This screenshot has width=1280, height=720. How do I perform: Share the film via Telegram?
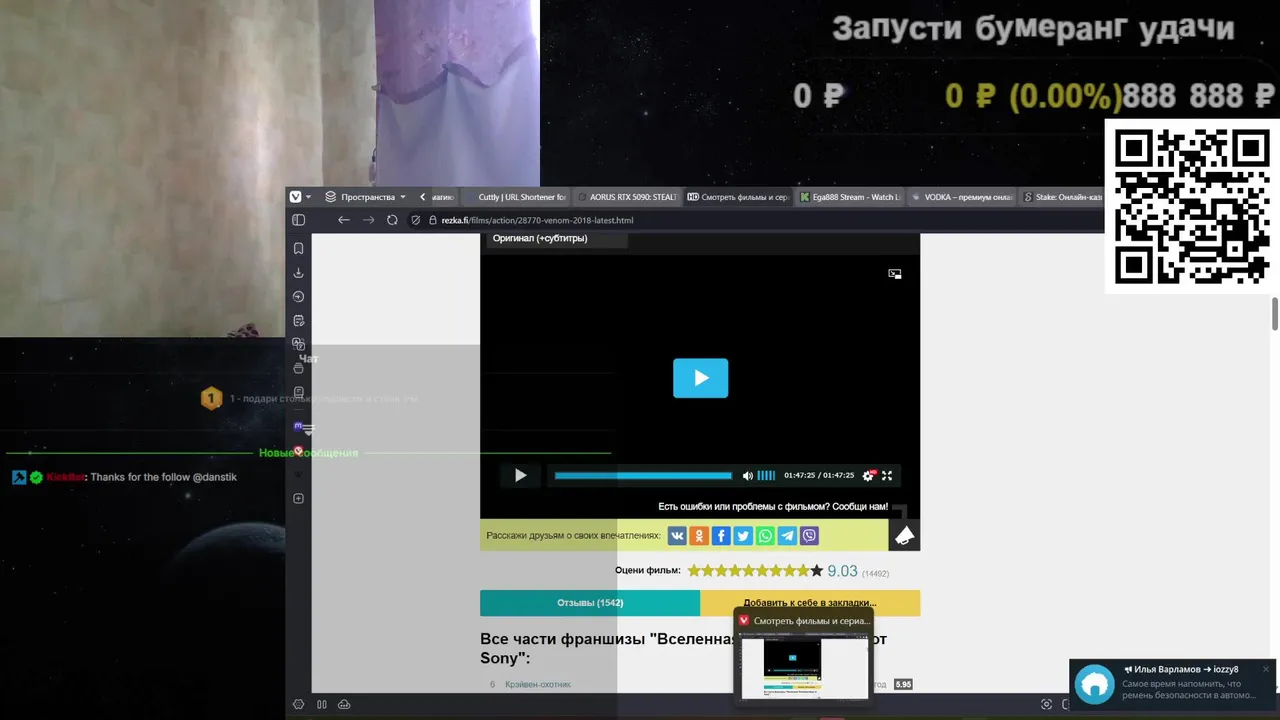787,536
